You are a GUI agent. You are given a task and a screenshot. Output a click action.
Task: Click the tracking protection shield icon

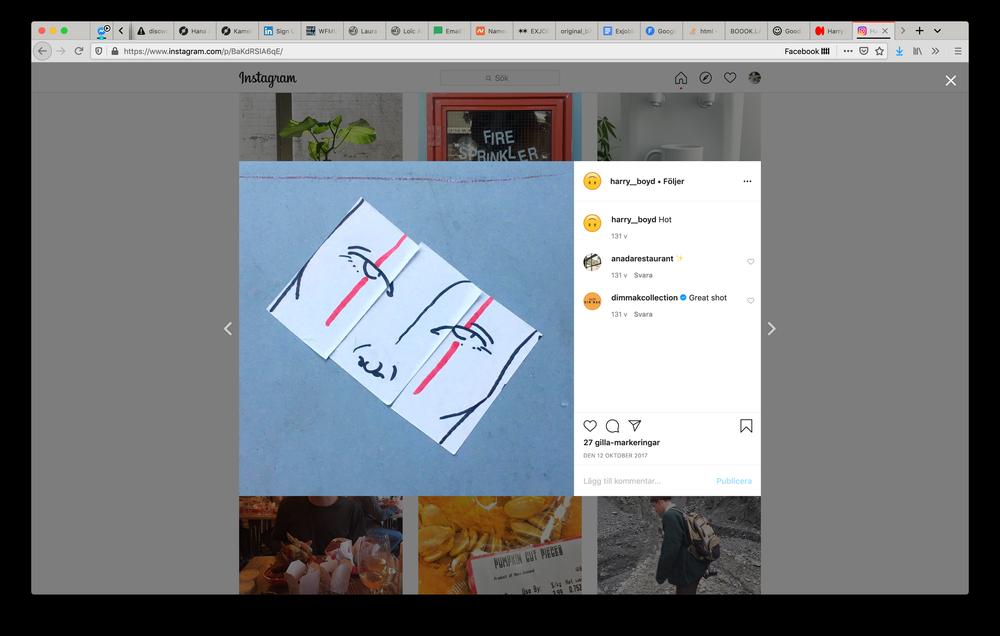tap(99, 51)
